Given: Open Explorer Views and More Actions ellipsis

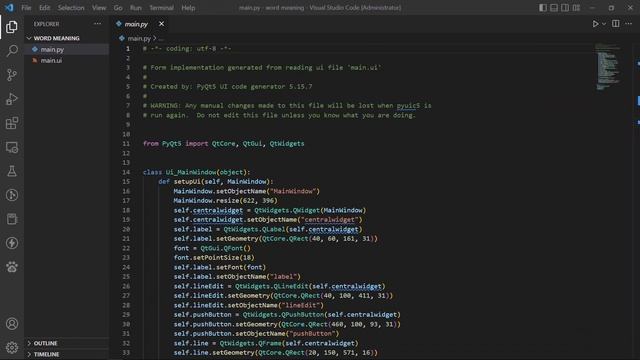Looking at the screenshot, I should click(x=98, y=24).
